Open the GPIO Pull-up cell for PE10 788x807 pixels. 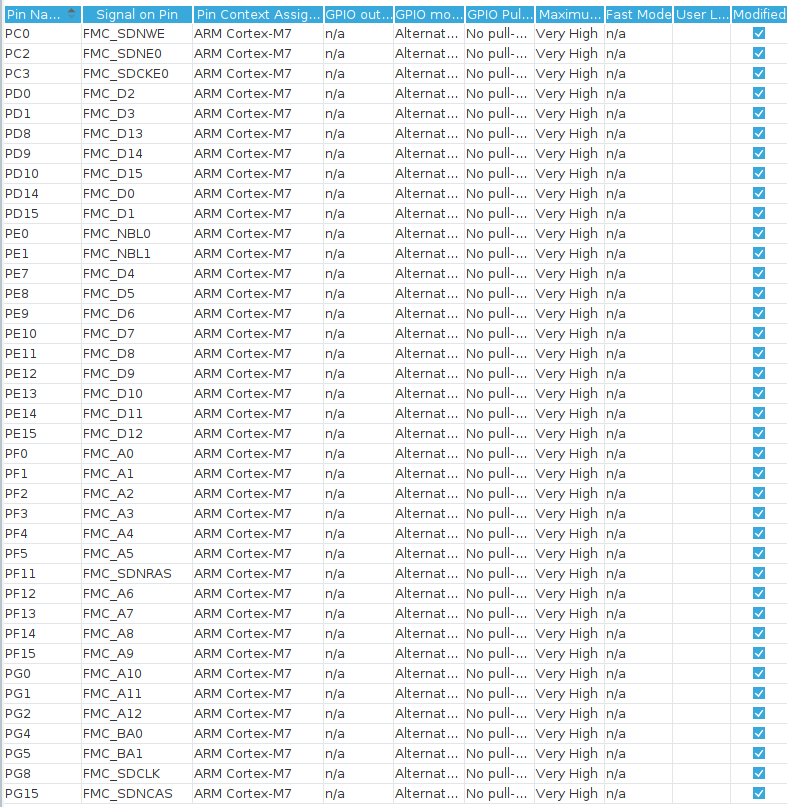[x=497, y=333]
